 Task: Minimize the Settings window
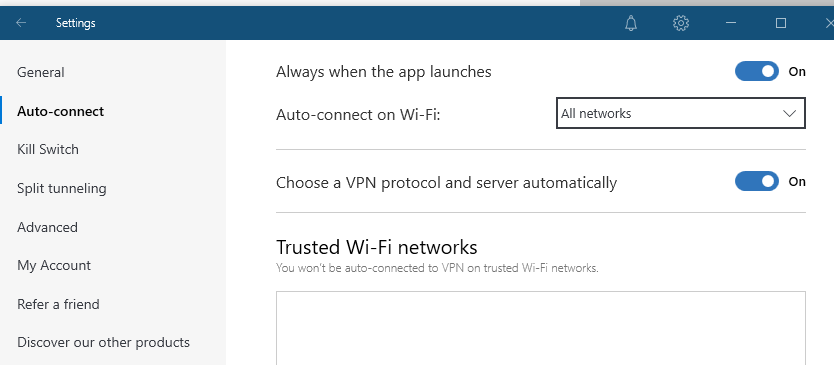pos(731,23)
